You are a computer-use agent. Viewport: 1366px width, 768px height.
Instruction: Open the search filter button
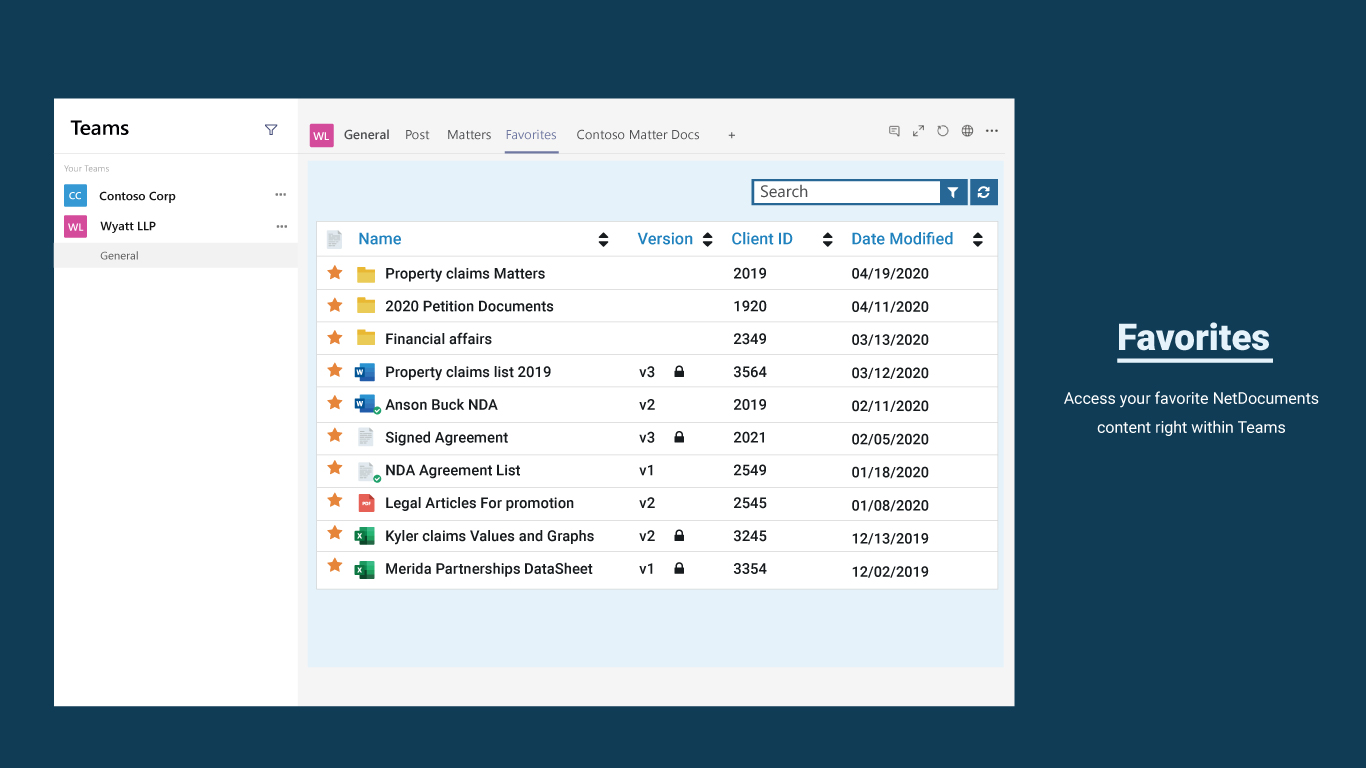pos(954,192)
